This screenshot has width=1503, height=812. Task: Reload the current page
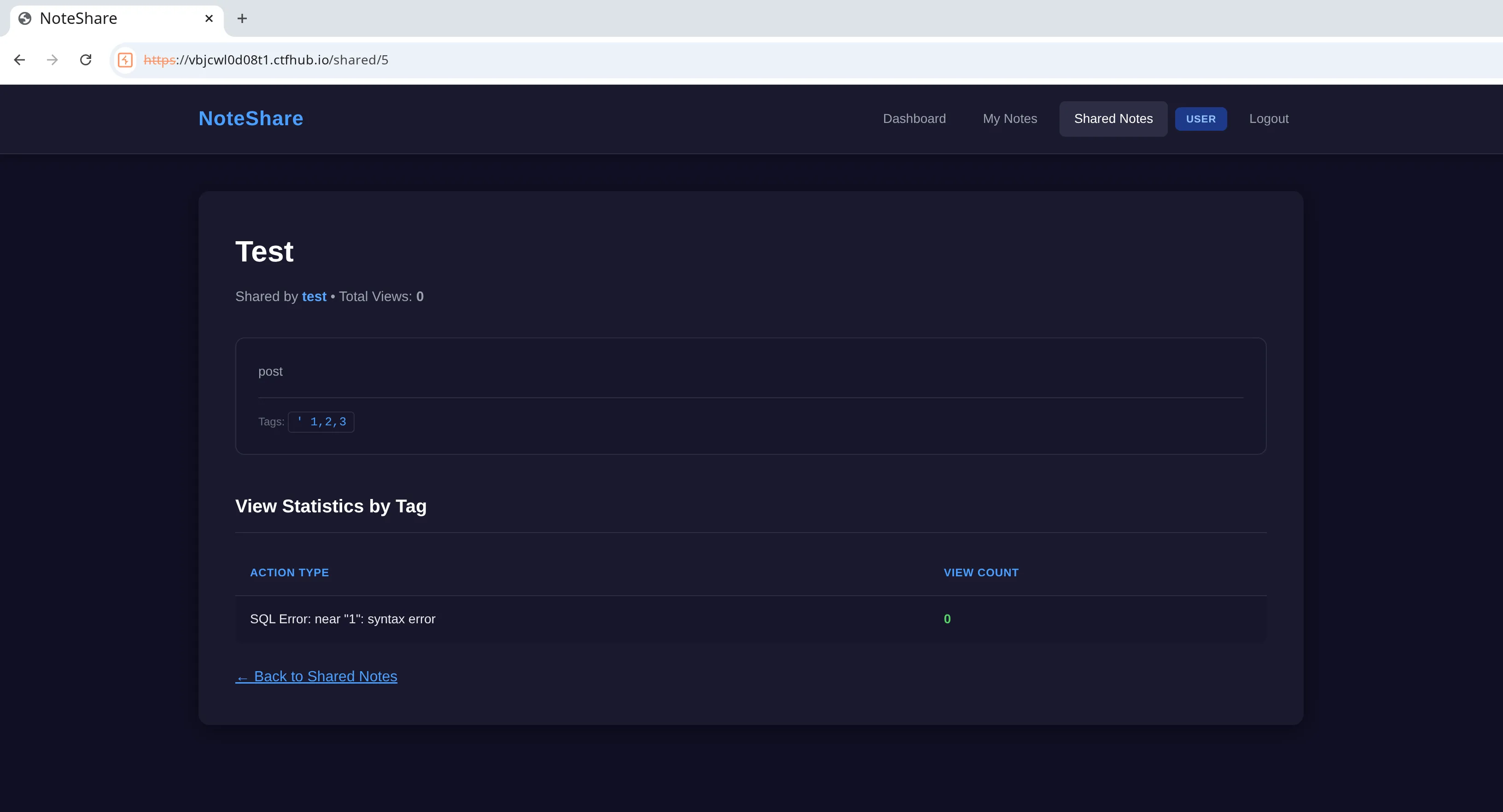86,59
